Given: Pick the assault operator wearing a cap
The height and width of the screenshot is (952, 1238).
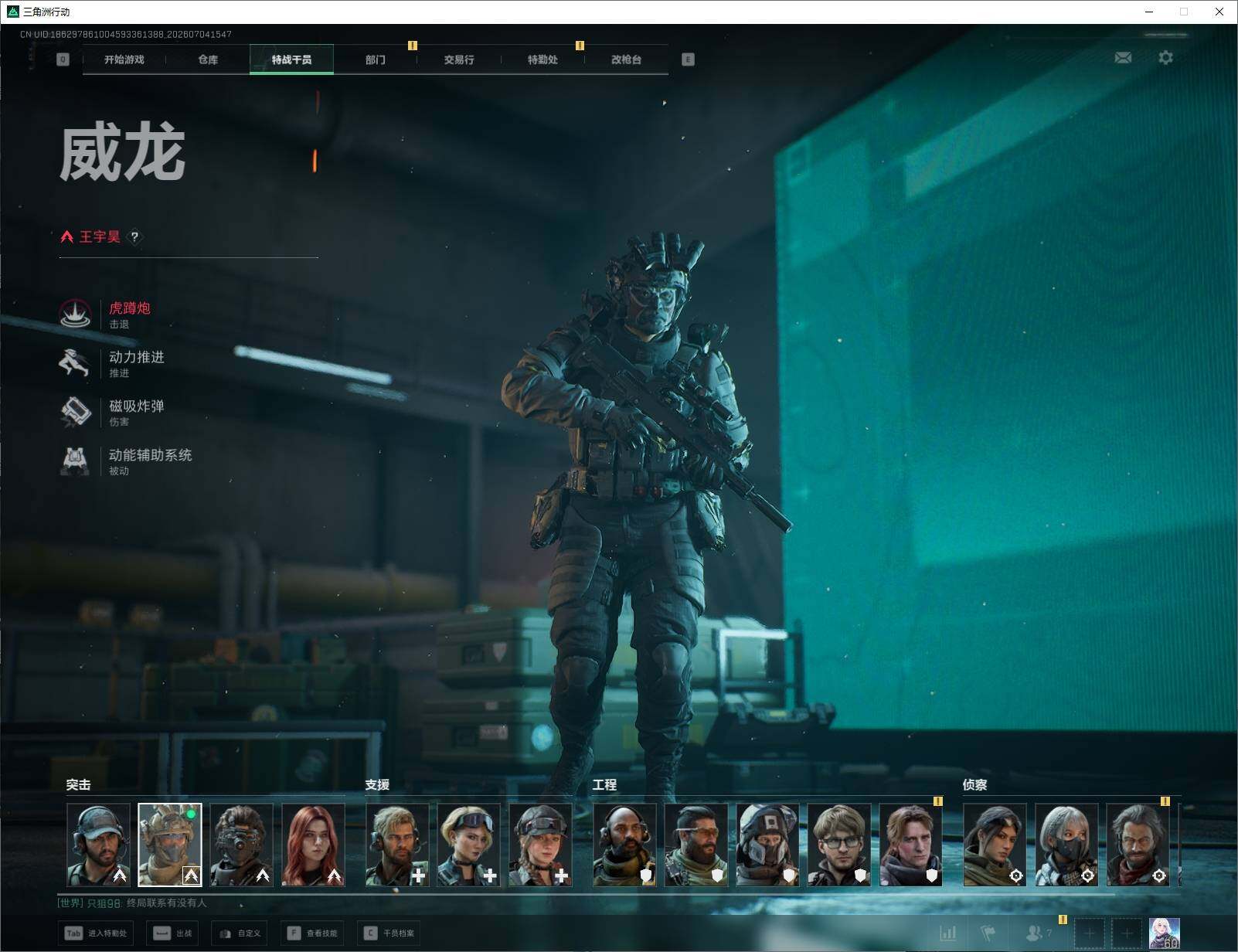Looking at the screenshot, I should (98, 845).
